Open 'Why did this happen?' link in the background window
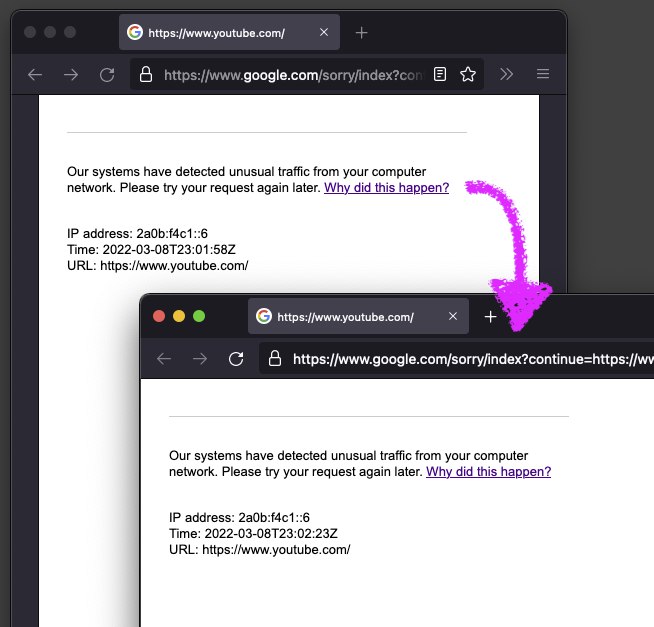Image resolution: width=654 pixels, height=627 pixels. pos(386,188)
